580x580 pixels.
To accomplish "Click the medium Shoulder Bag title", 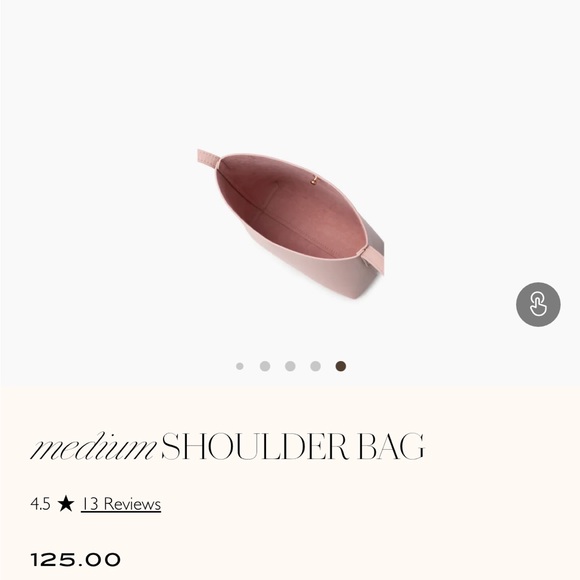I will 227,446.
